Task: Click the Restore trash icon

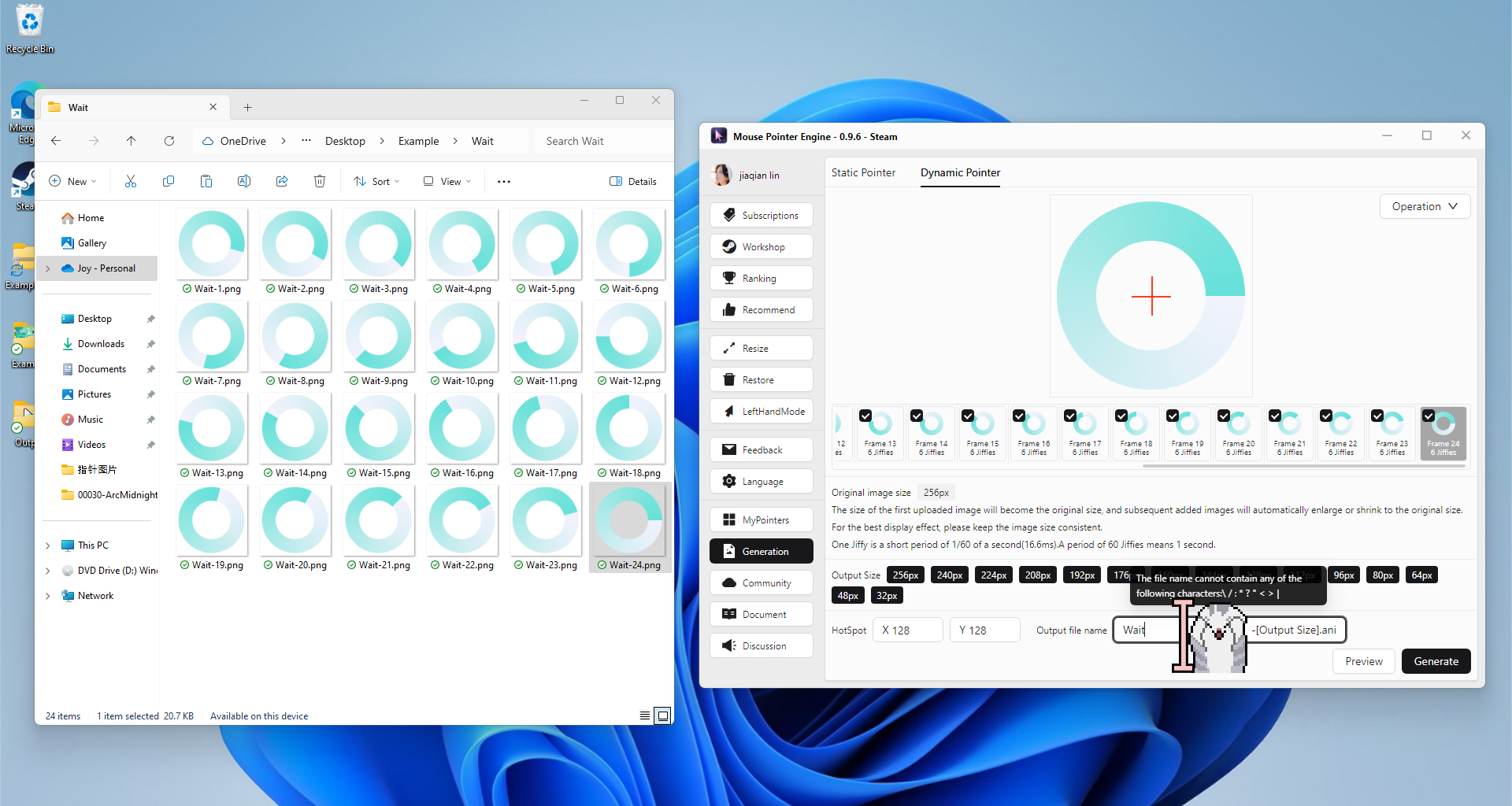Action: [x=729, y=379]
